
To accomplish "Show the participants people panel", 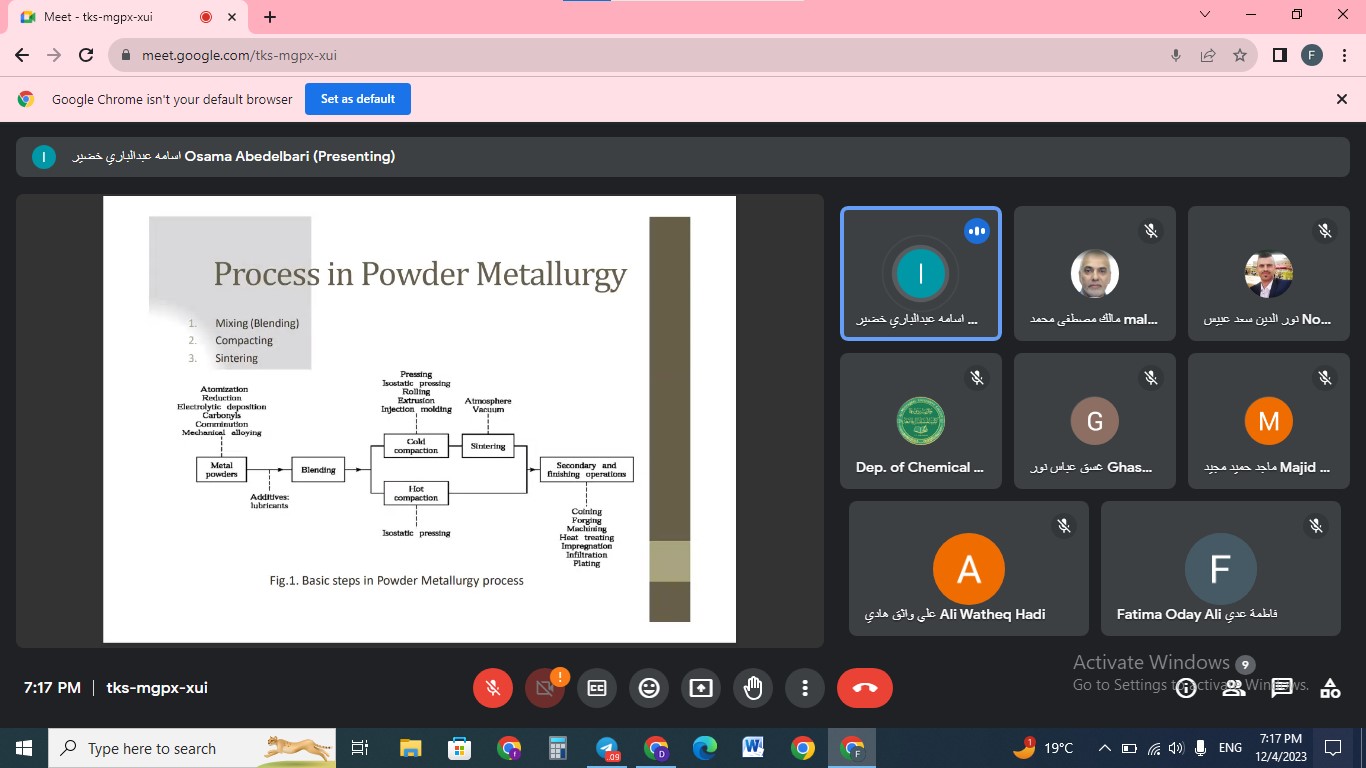I will [1234, 688].
